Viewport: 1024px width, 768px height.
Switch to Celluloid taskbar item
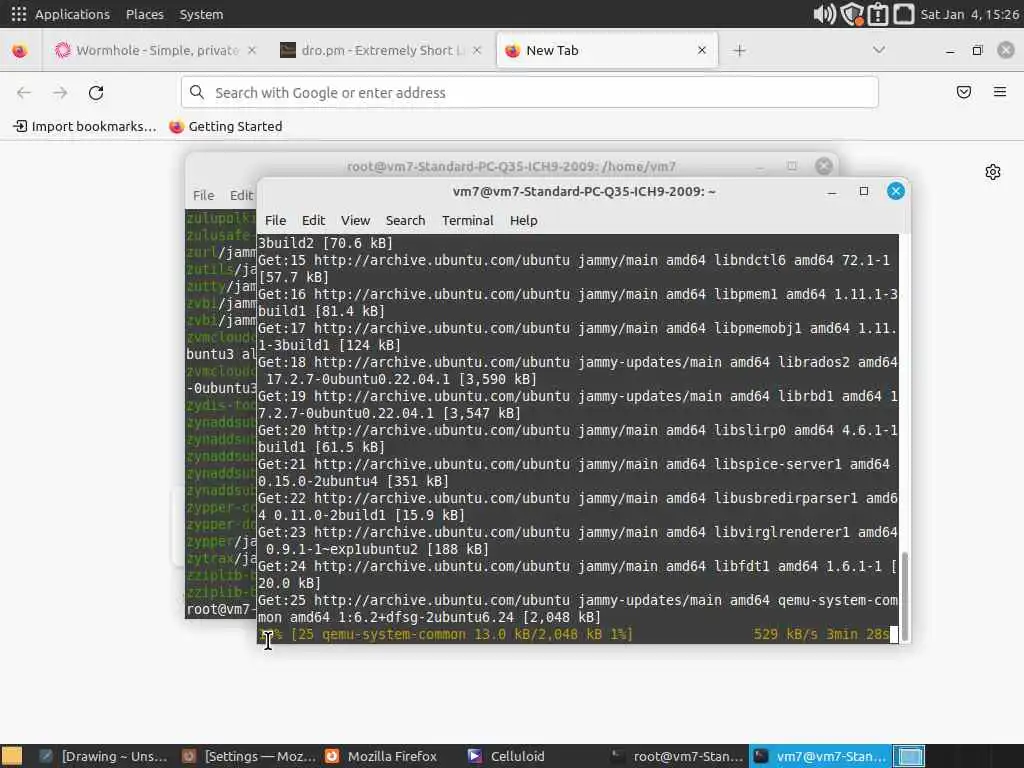pyautogui.click(x=507, y=756)
